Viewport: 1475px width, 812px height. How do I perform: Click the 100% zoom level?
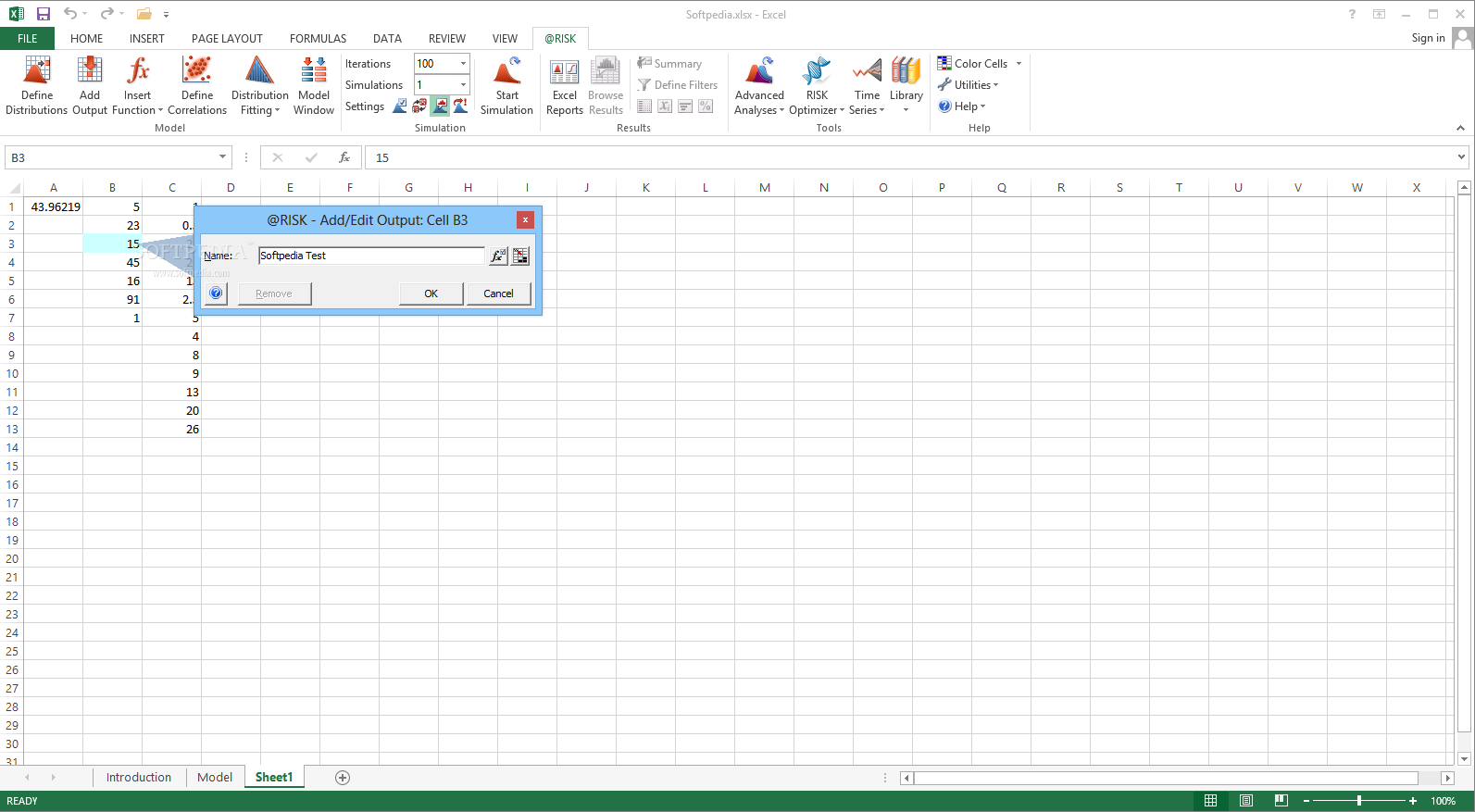(x=1443, y=801)
